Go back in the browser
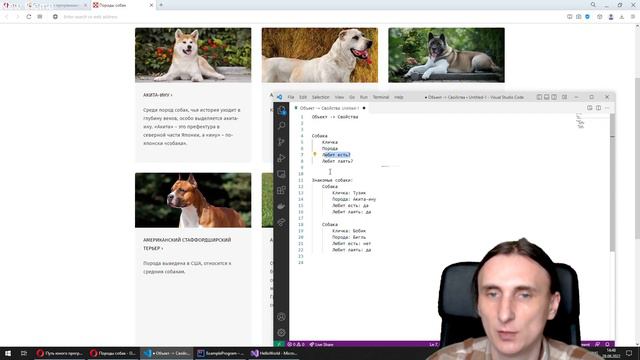640x360 pixels. tap(7, 17)
